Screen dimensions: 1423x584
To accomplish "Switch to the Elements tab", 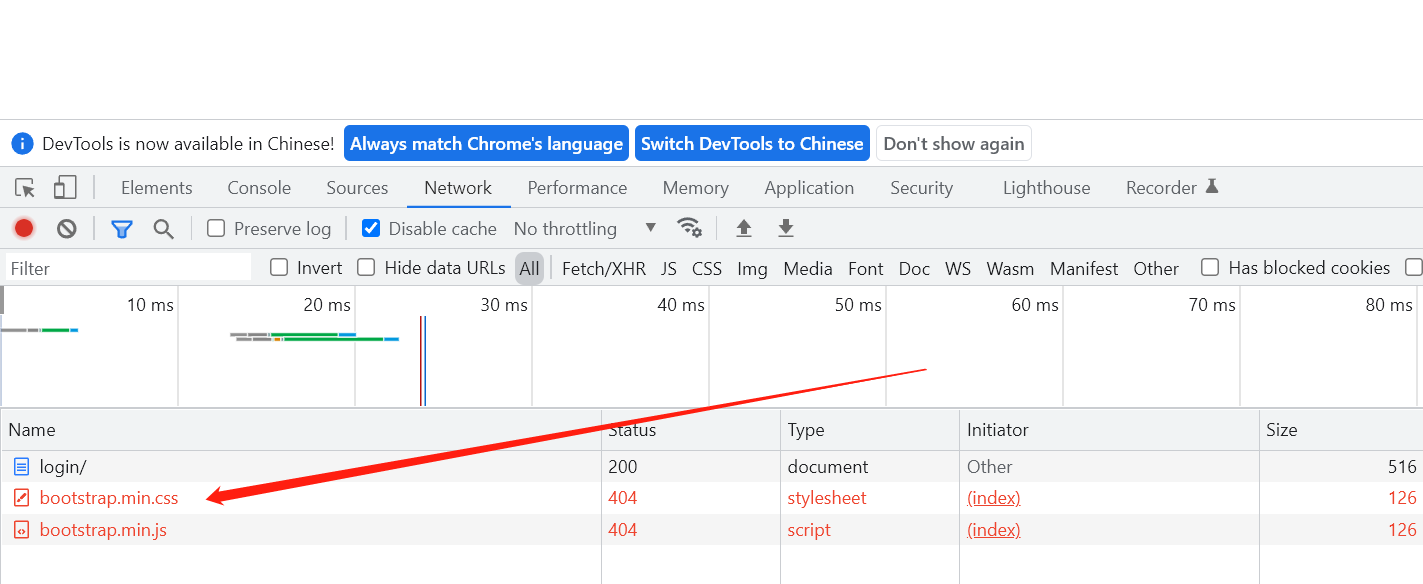I will tap(157, 188).
